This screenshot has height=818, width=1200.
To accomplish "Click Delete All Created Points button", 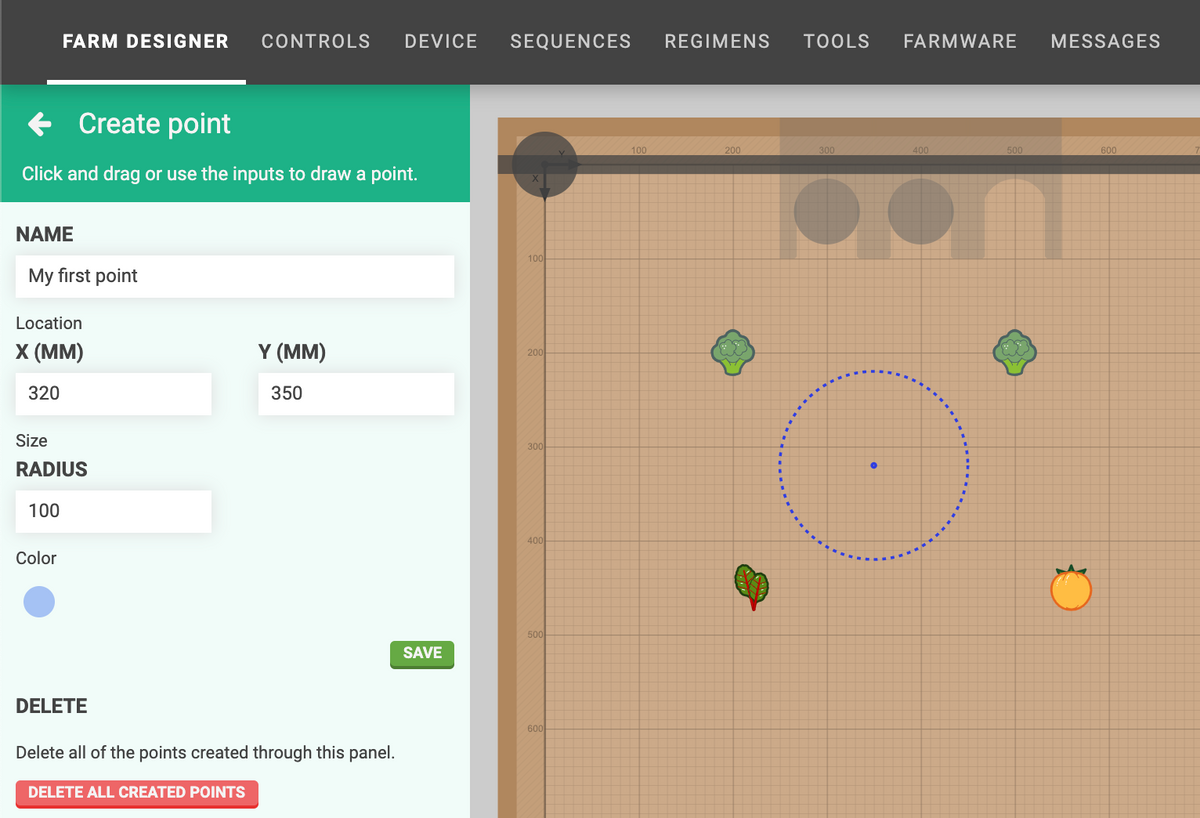I will coord(137,793).
